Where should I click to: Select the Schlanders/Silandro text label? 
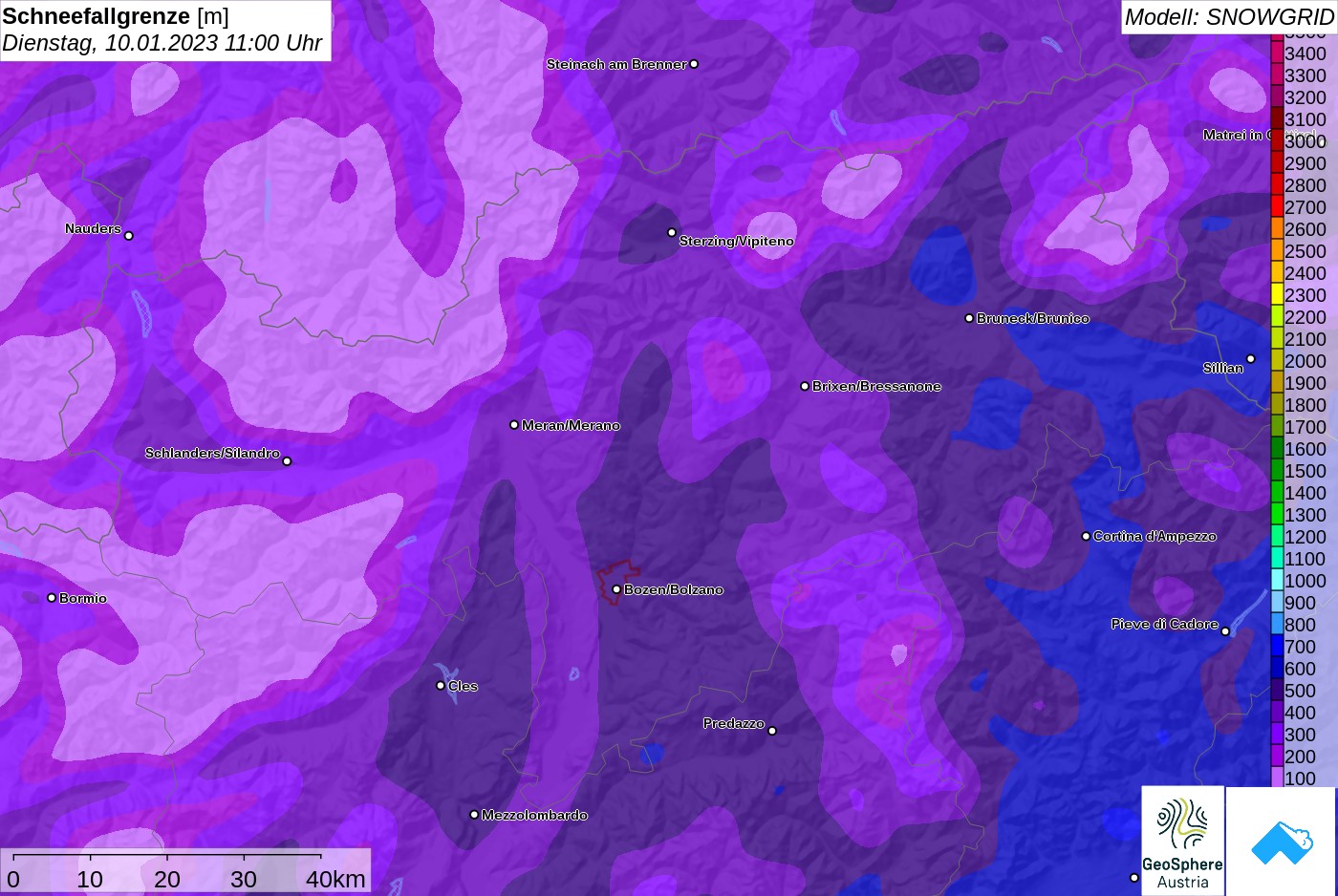pos(212,453)
